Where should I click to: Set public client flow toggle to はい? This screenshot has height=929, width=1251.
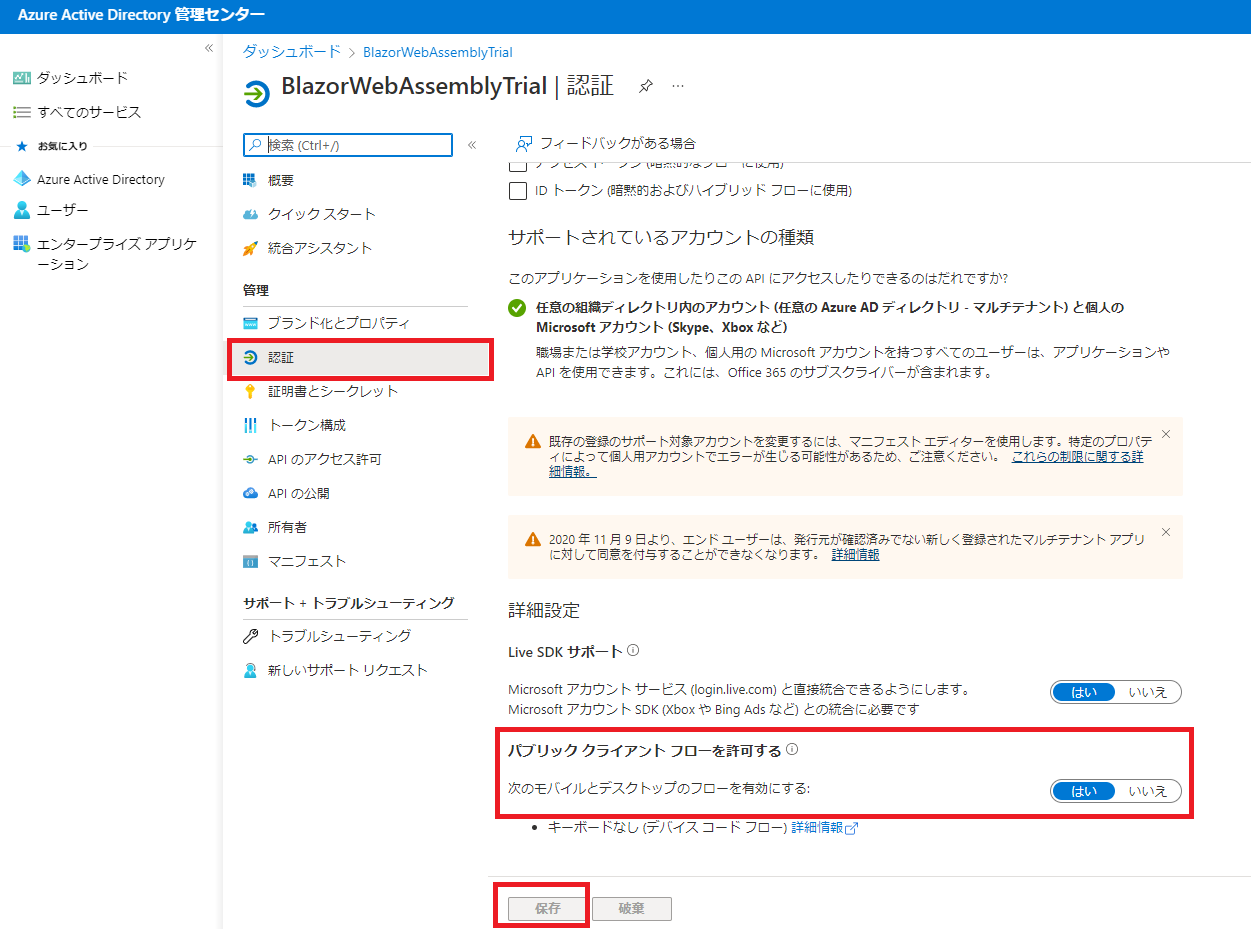point(1084,791)
